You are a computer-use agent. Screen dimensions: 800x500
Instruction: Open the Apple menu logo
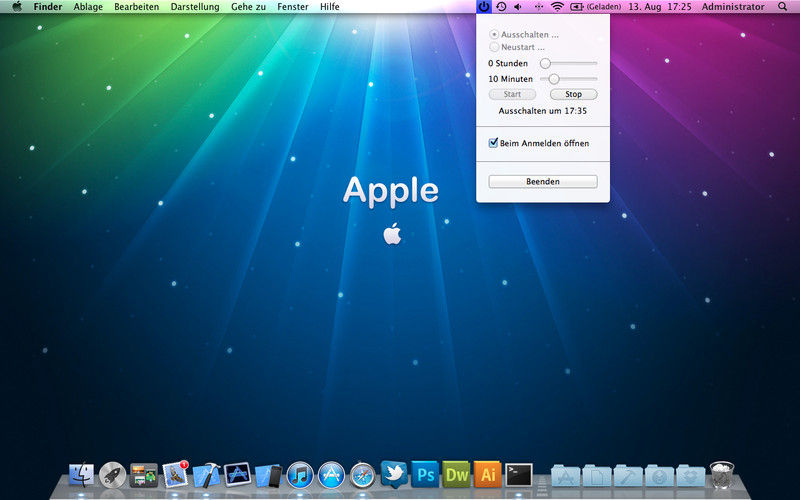point(17,7)
